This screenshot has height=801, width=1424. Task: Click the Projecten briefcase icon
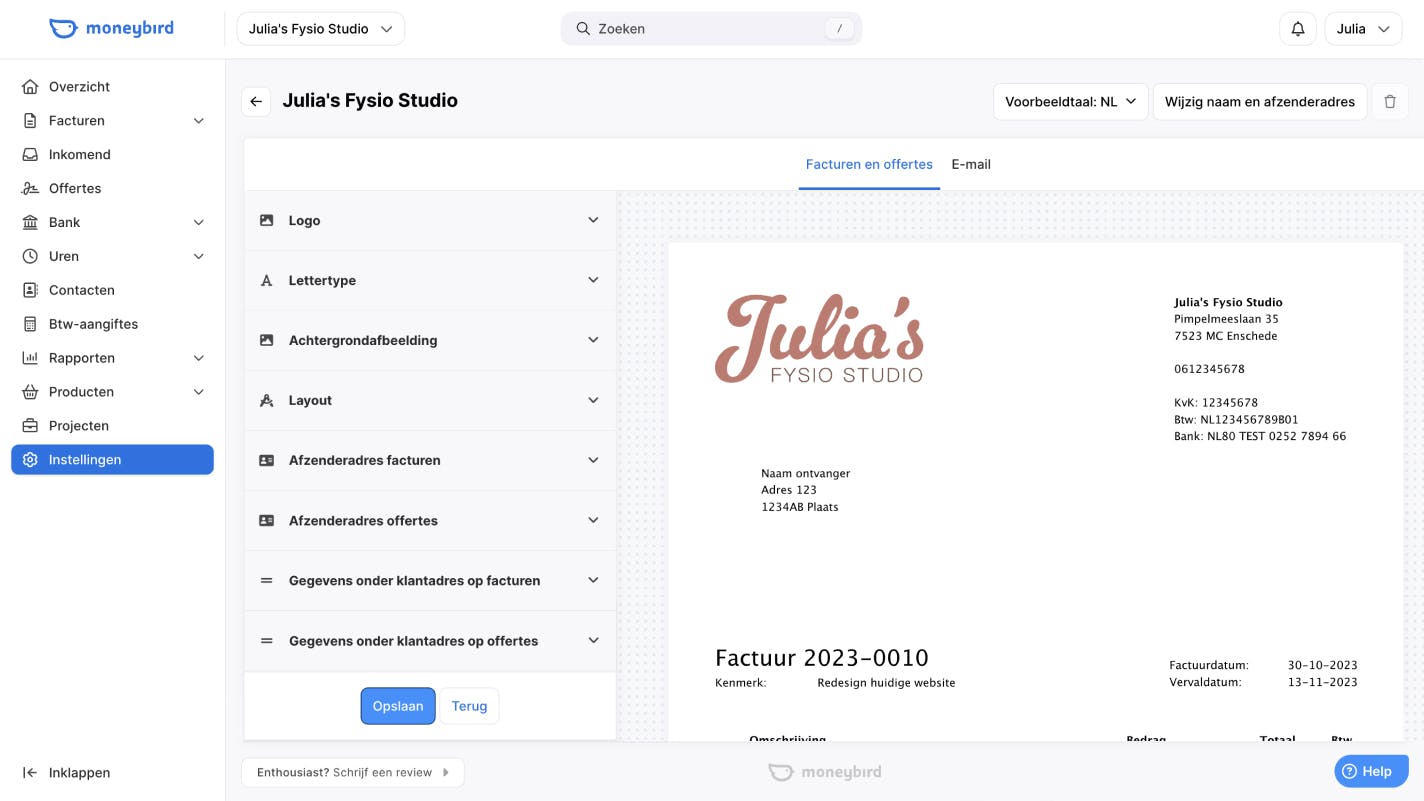30,426
